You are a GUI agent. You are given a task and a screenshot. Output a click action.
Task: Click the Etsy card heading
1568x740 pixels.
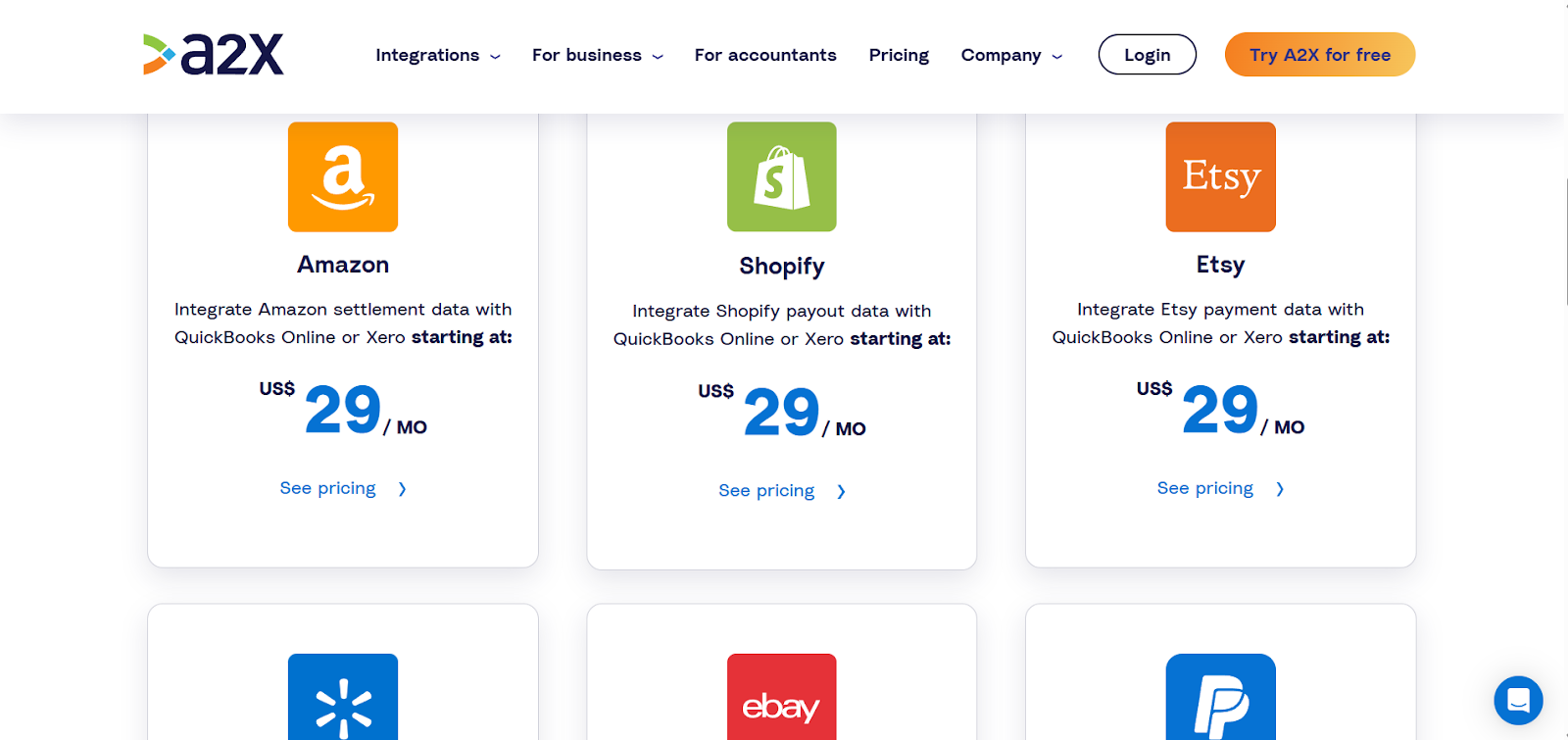point(1220,265)
